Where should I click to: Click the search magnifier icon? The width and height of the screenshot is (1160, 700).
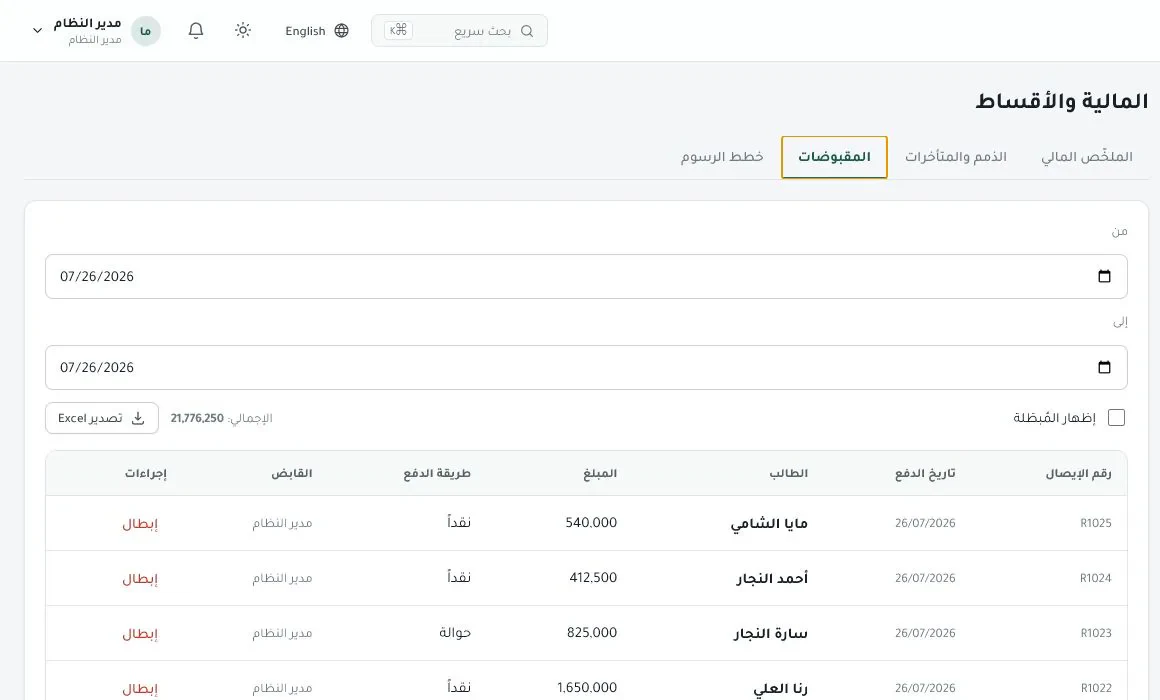(527, 31)
